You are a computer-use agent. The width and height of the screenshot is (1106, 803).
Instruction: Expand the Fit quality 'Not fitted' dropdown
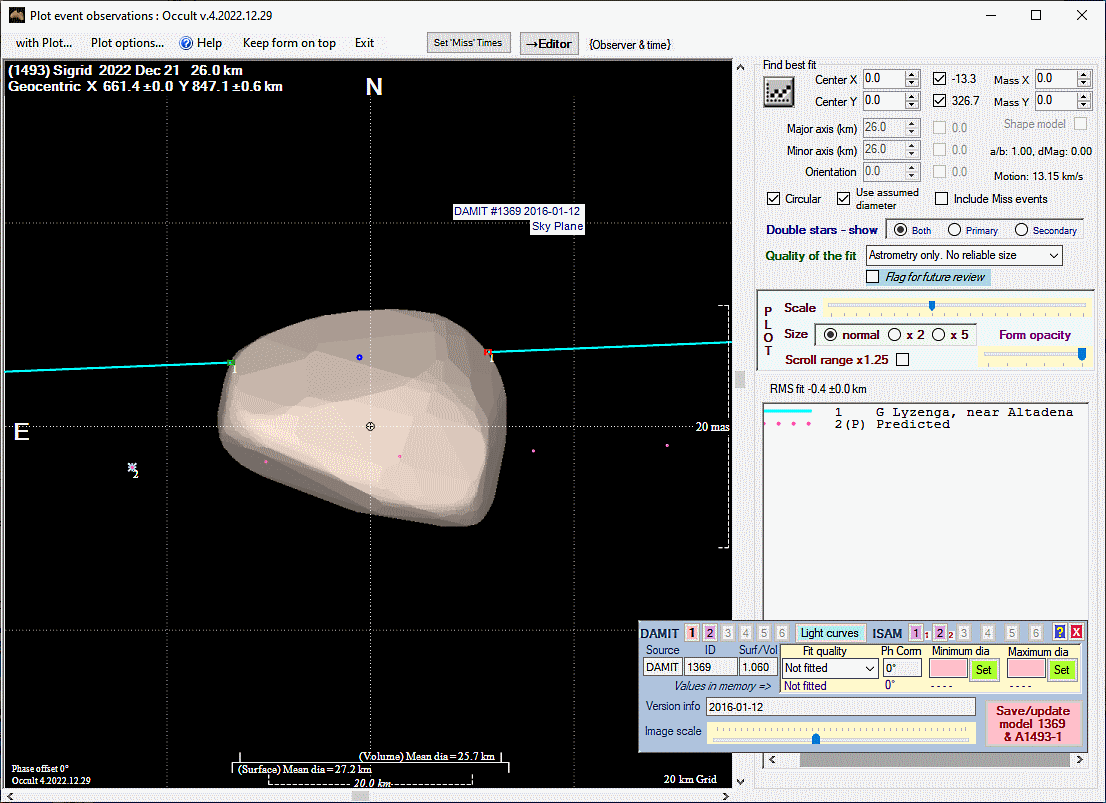click(869, 668)
